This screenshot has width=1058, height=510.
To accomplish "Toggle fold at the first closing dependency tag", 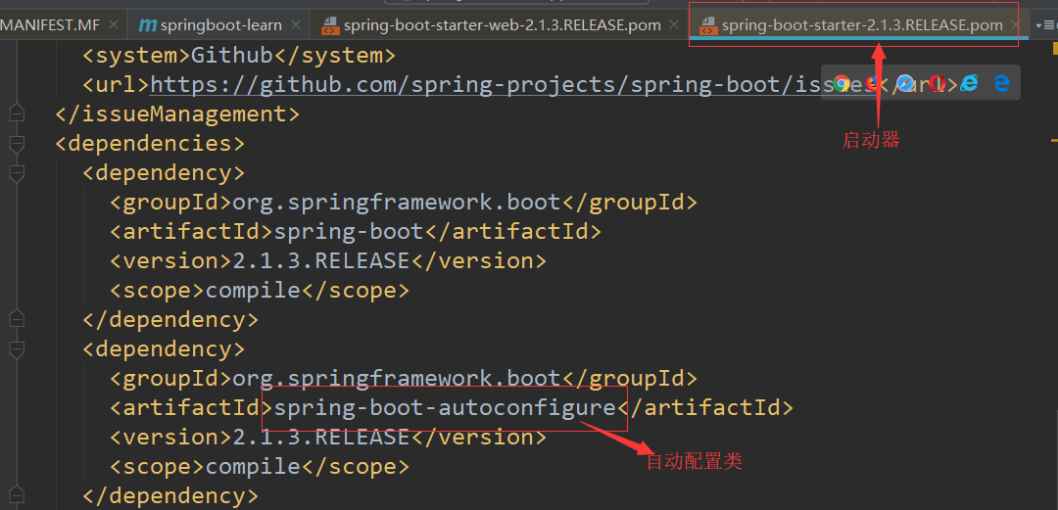I will (17, 319).
